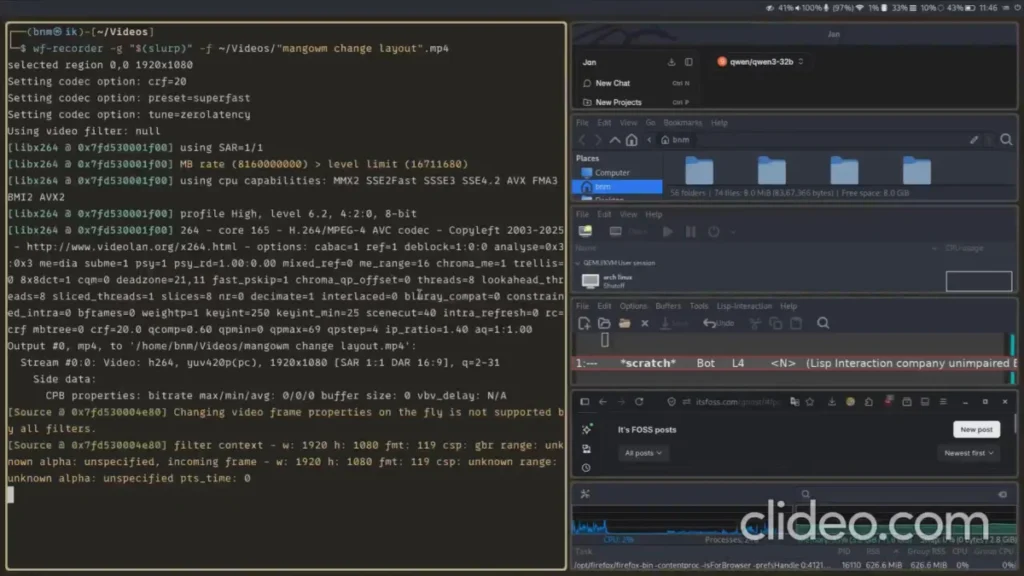This screenshot has height=576, width=1024.
Task: Click the pause icon in virt-manager toolbar
Action: point(690,232)
